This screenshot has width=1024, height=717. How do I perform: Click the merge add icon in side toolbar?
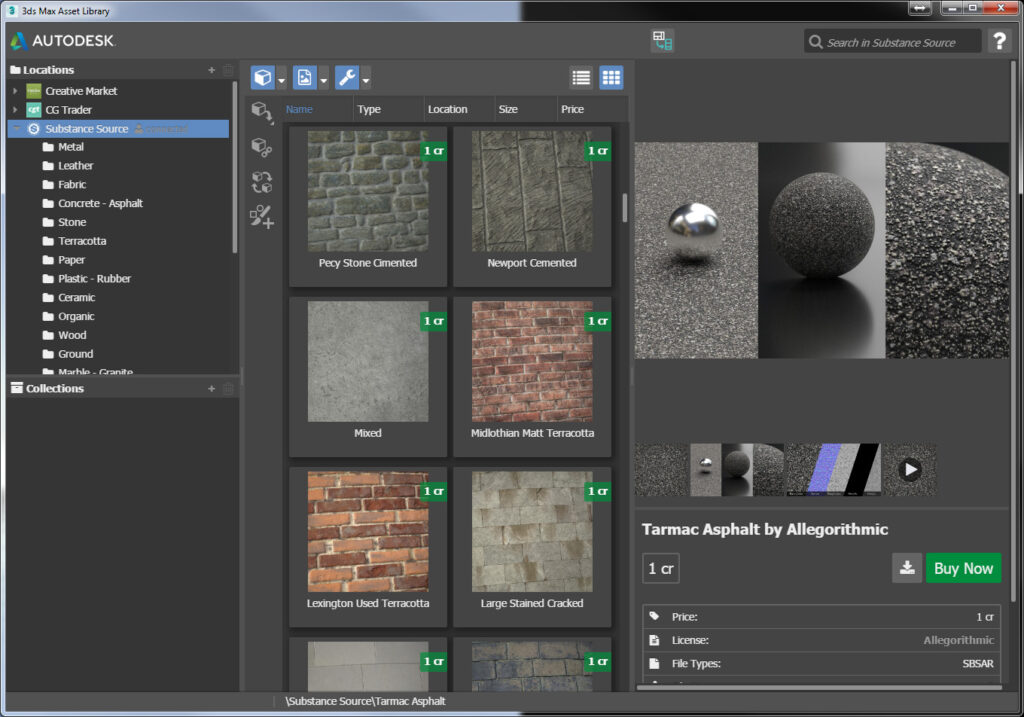point(262,217)
